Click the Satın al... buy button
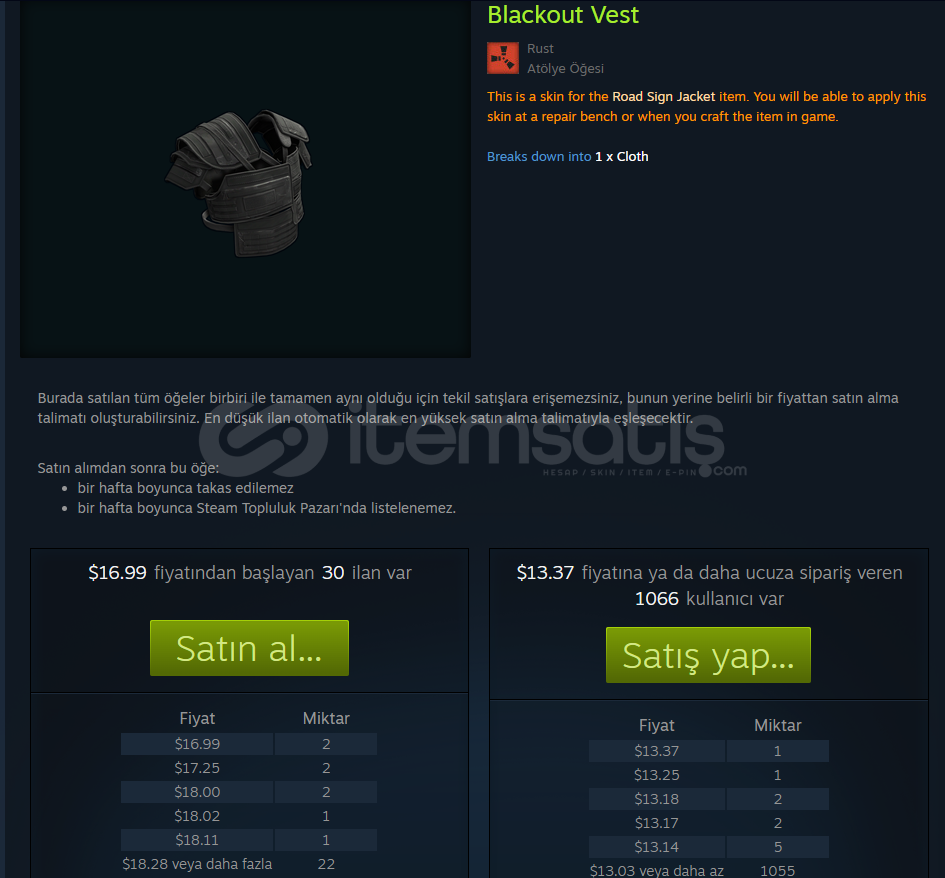This screenshot has width=945, height=878. (250, 648)
